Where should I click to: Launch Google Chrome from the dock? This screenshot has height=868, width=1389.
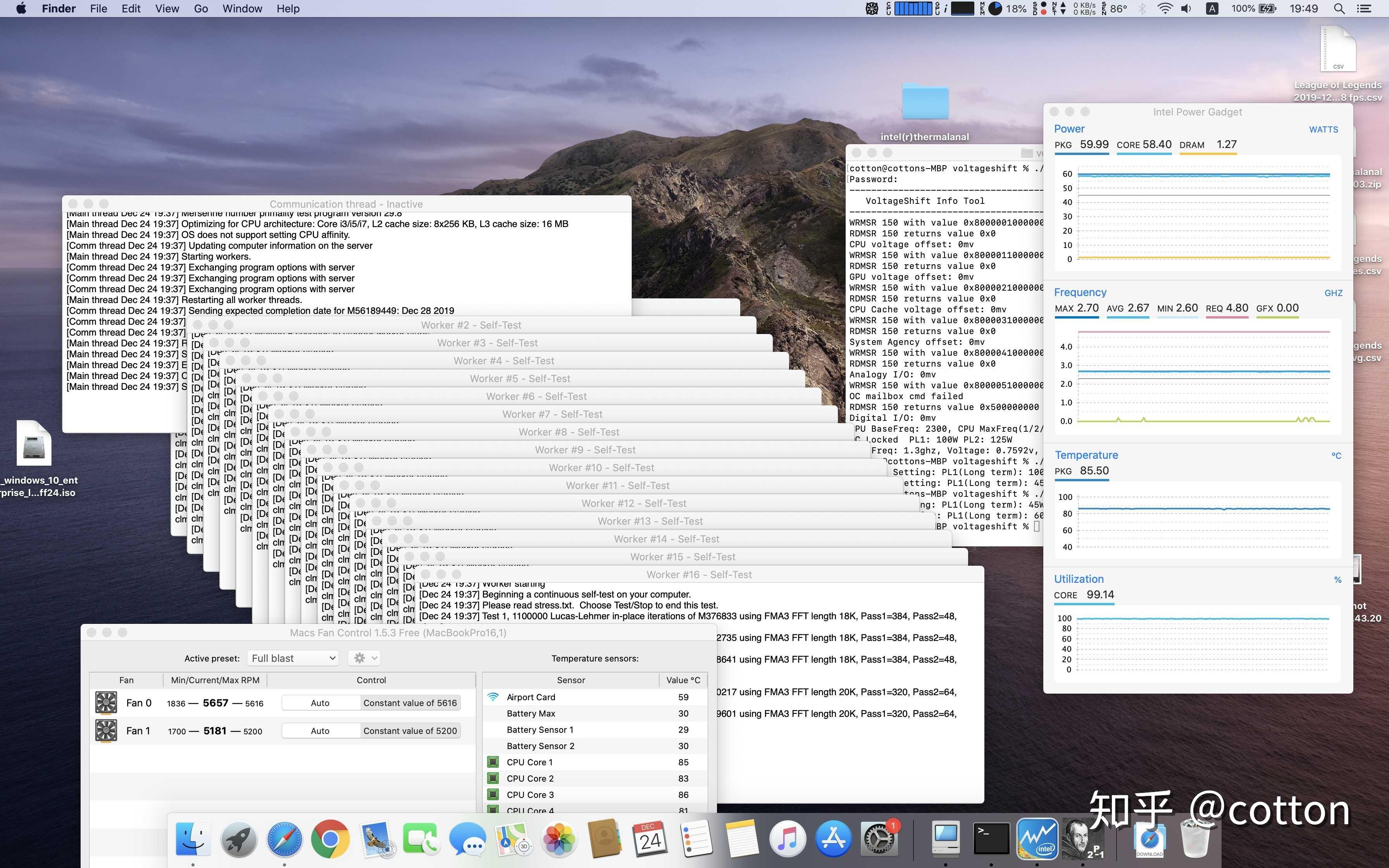click(330, 839)
